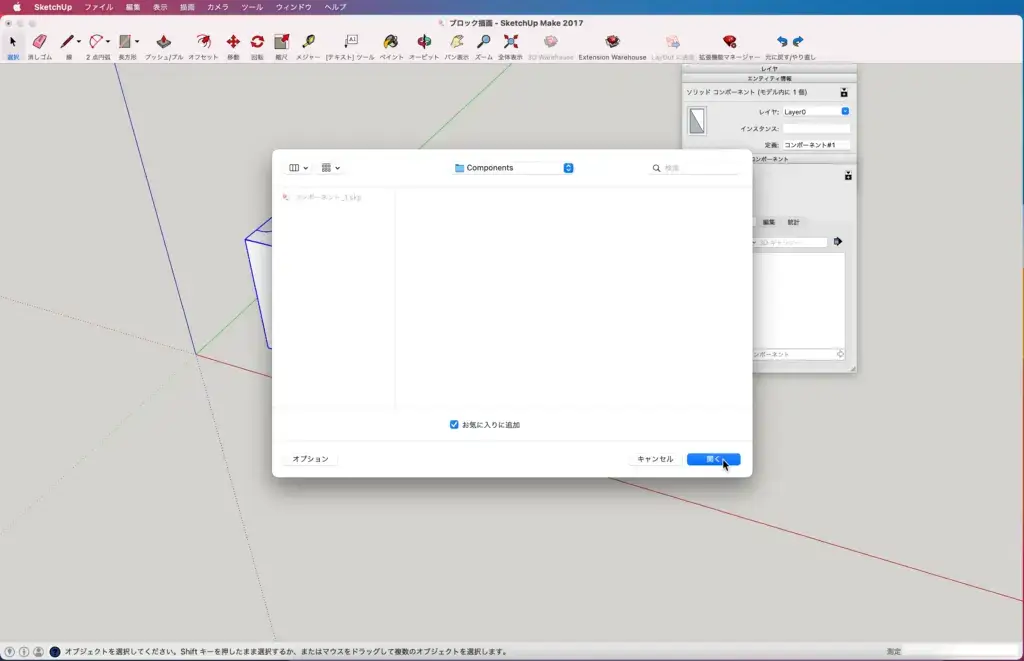The height and width of the screenshot is (661, 1024).
Task: Select the Rectangle shape tool
Action: 125,42
